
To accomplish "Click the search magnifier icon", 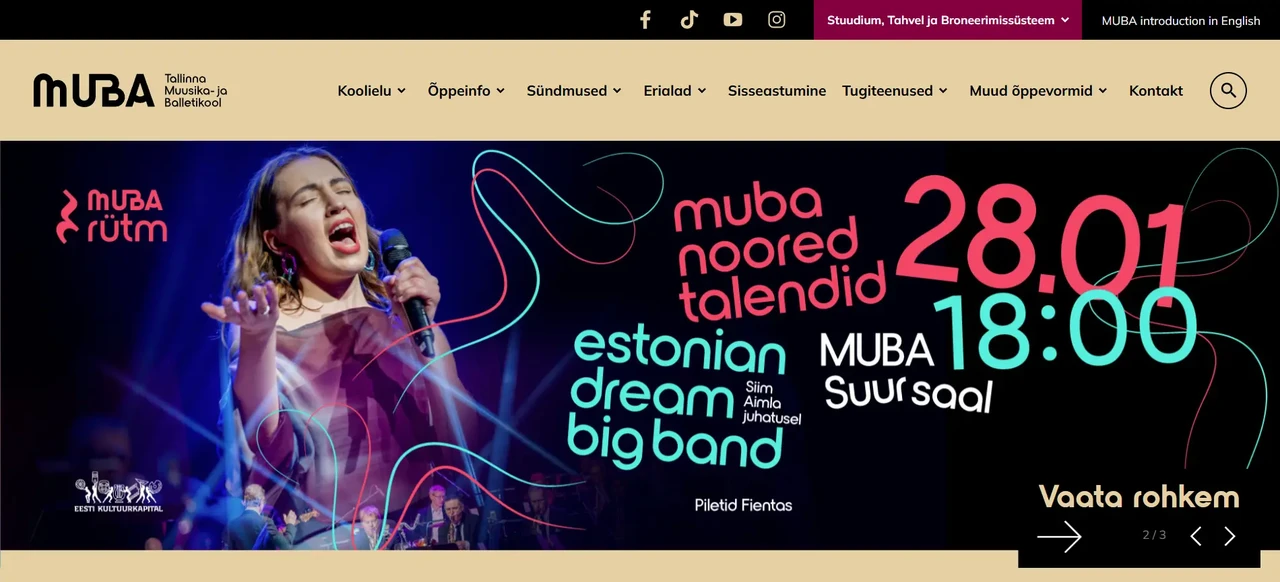I will click(1228, 90).
